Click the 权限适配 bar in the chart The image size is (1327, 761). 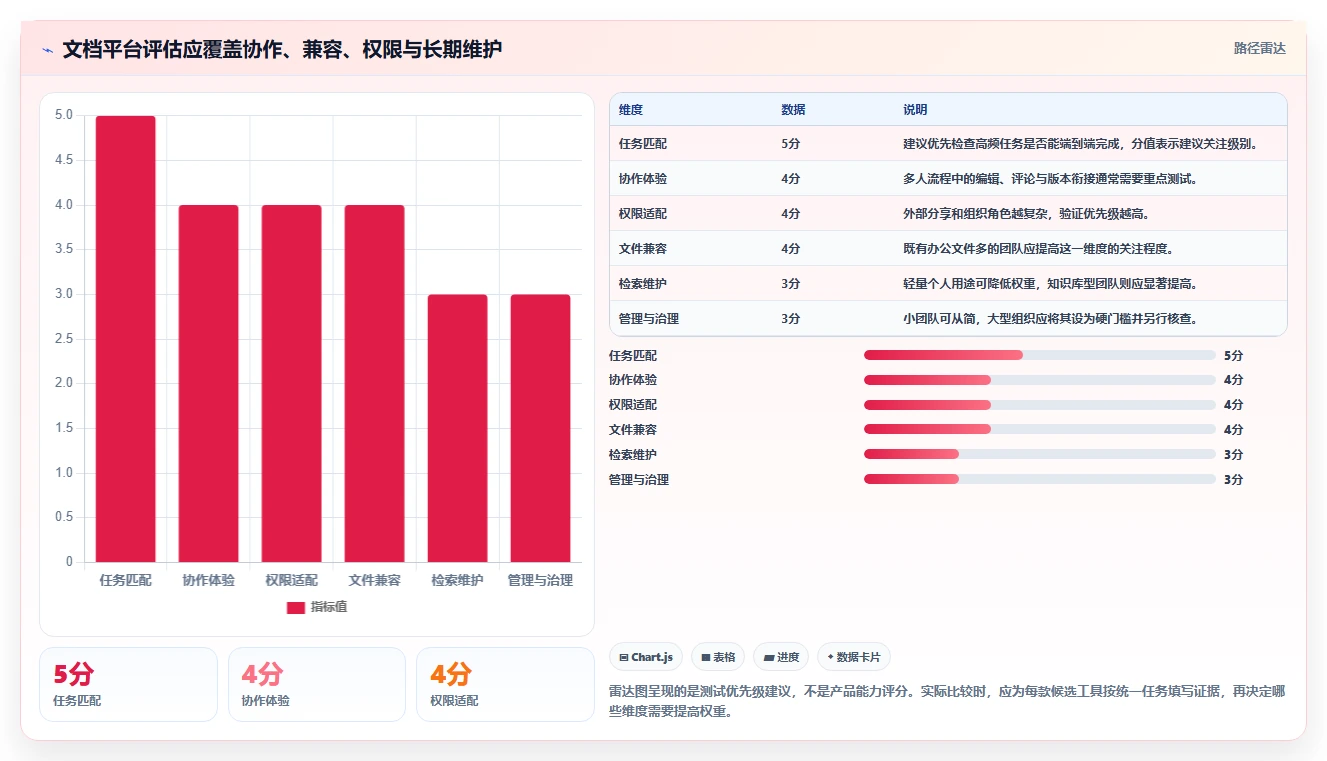tap(291, 384)
